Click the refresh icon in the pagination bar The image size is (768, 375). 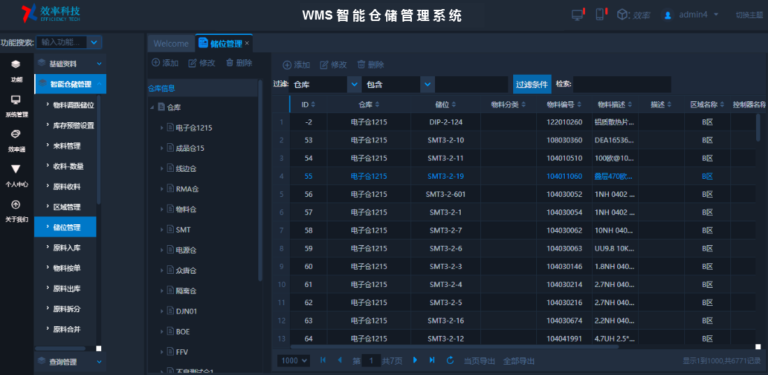coord(450,360)
